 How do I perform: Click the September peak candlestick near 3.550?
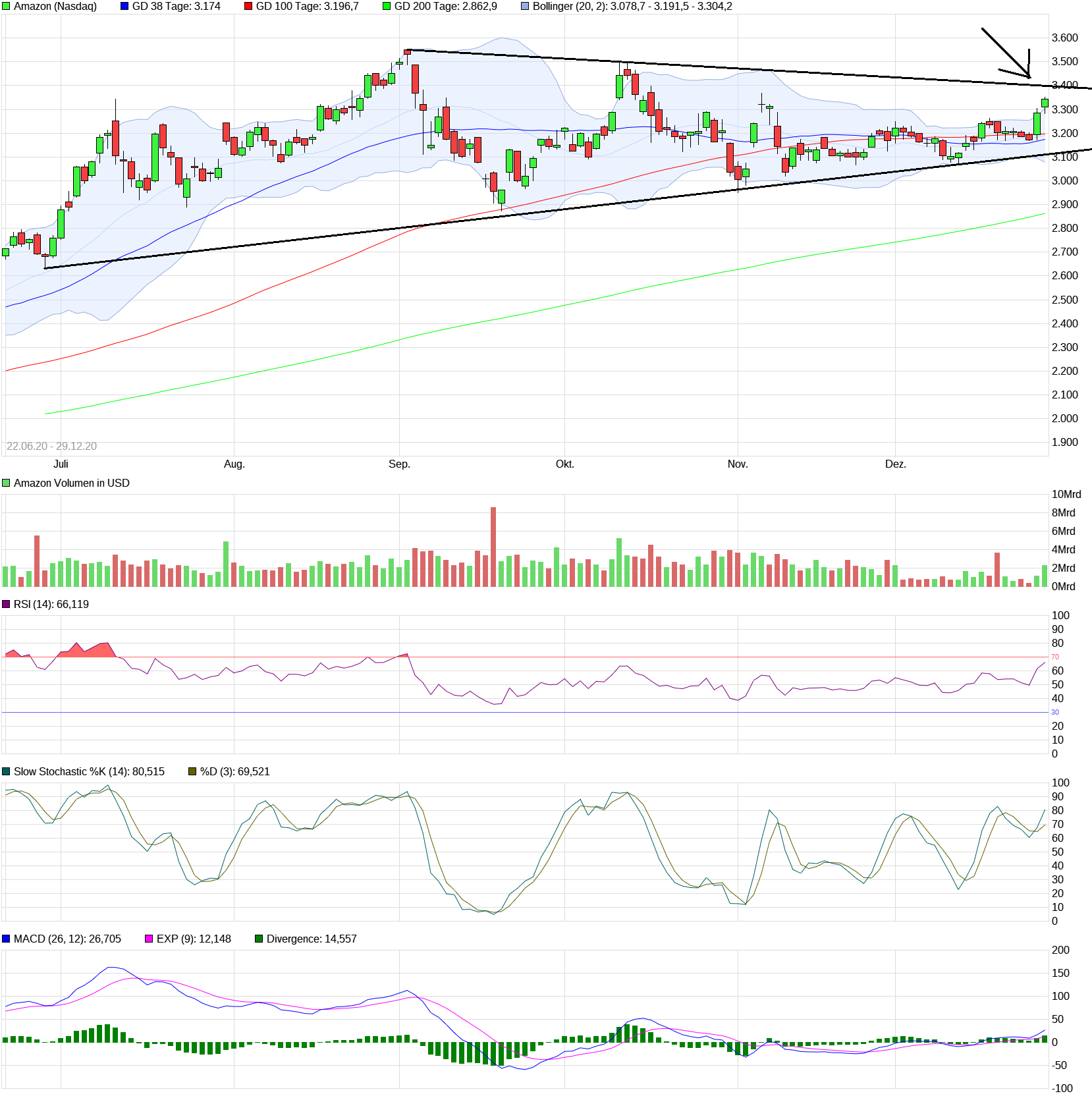click(x=408, y=53)
